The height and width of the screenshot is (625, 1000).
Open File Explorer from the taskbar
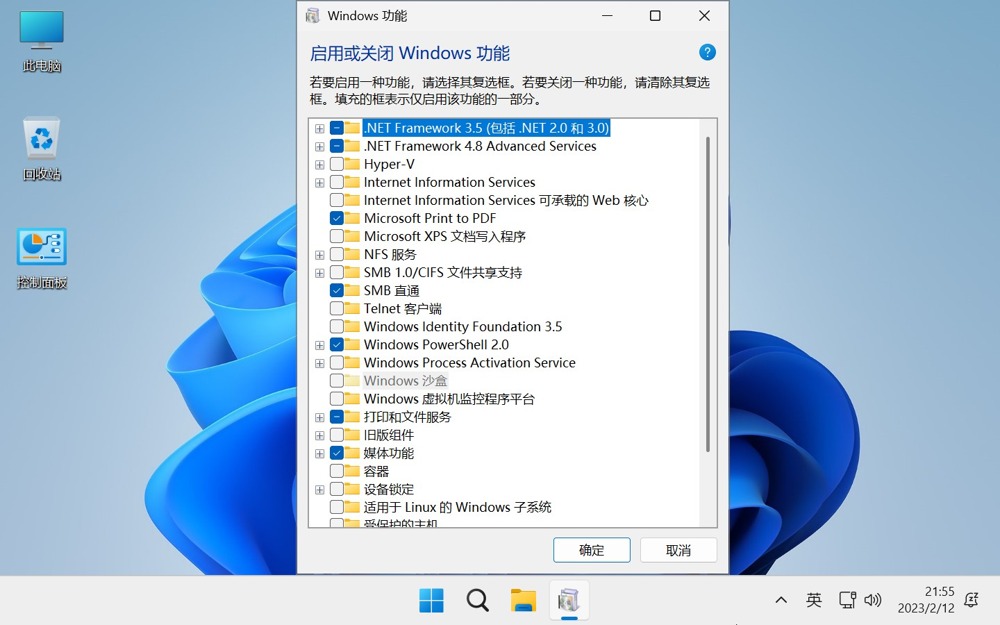pos(523,600)
